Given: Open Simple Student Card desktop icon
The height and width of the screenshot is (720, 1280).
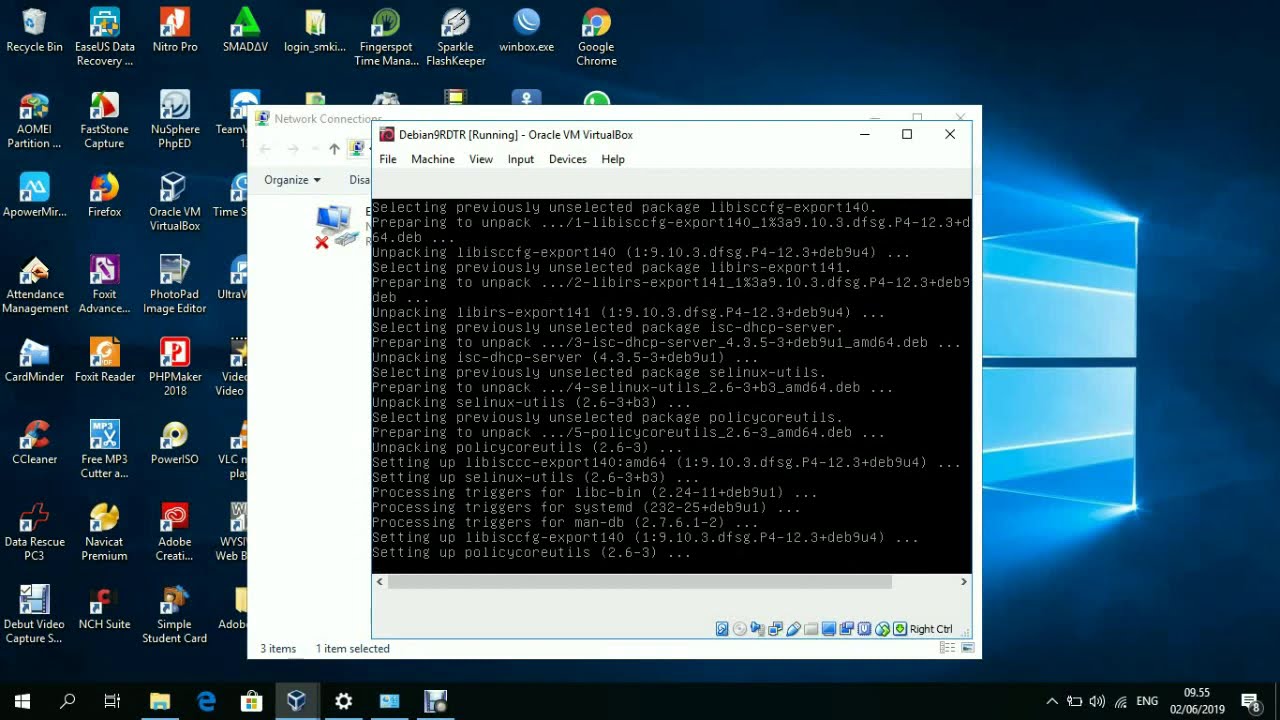Looking at the screenshot, I should click(x=175, y=614).
